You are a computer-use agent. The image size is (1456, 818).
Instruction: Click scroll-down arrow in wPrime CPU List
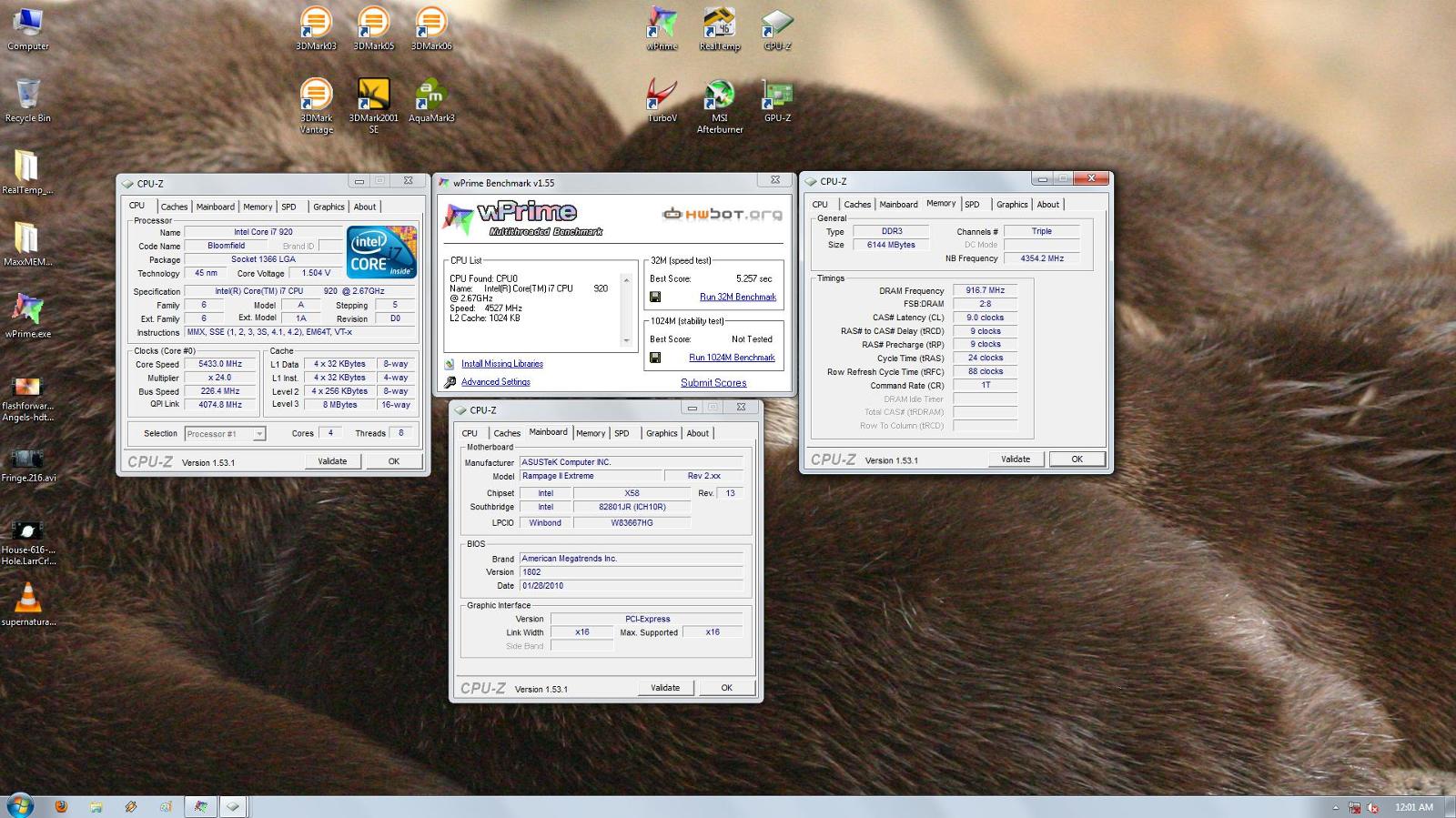625,341
